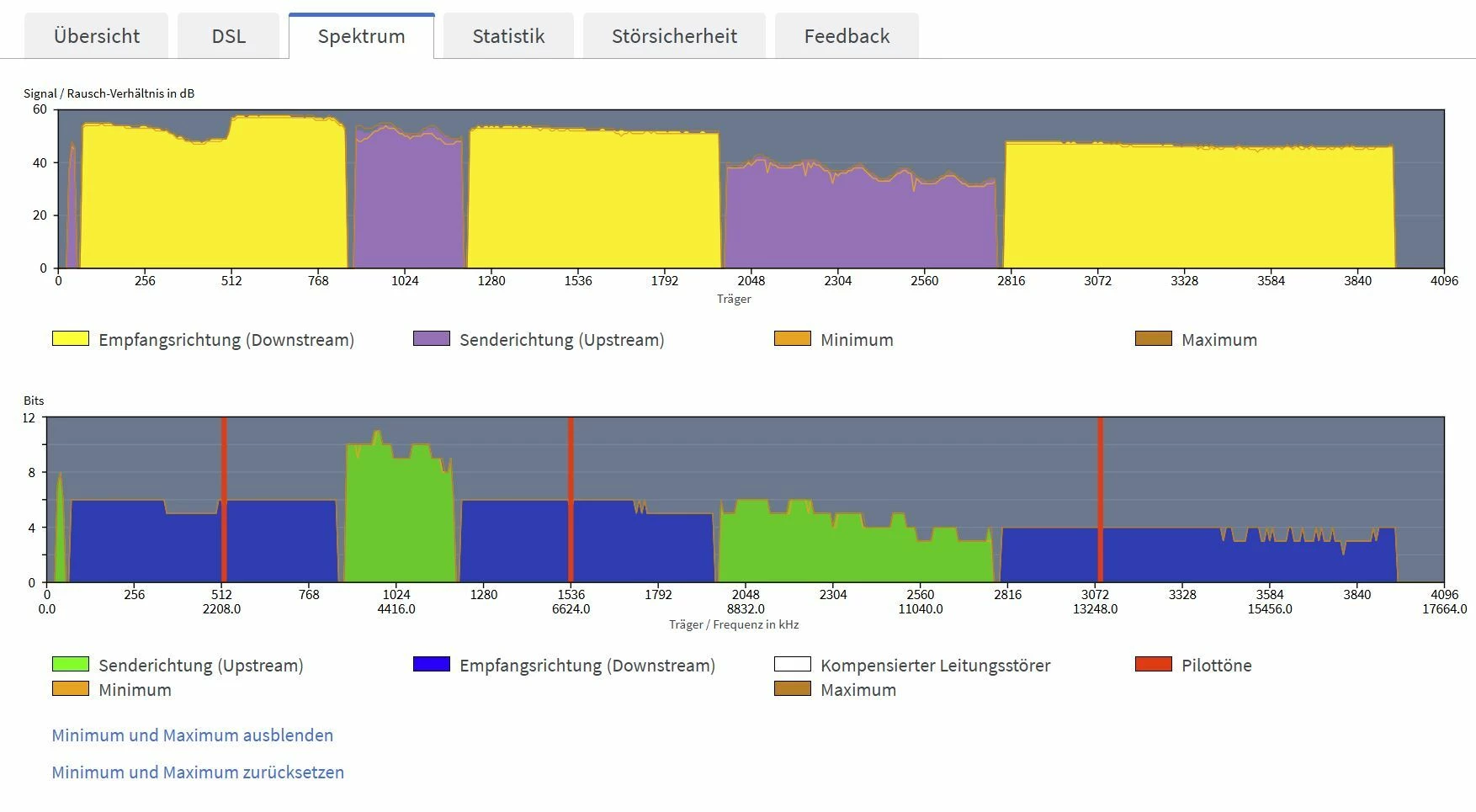Click 'Maximum' label in the SNR legend
The height and width of the screenshot is (812, 1476).
(1219, 340)
